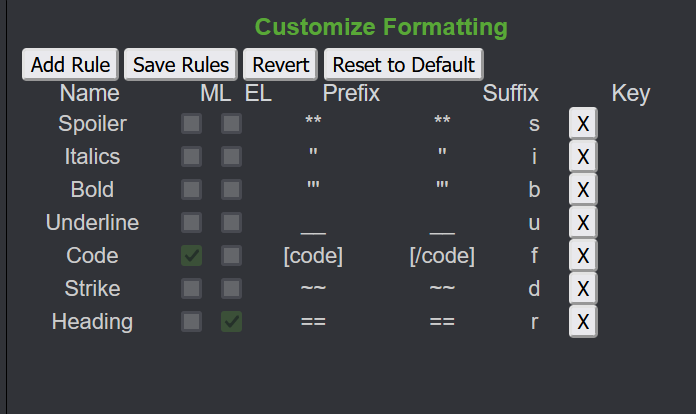Click the Revert button

pyautogui.click(x=280, y=64)
